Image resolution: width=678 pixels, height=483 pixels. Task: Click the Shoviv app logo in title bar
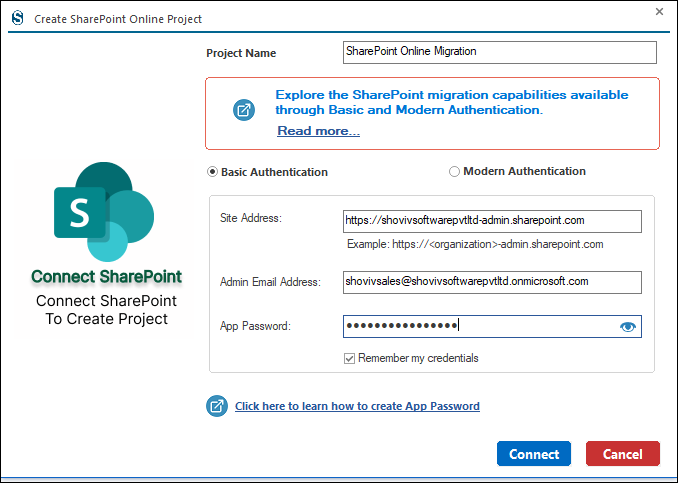(17, 18)
